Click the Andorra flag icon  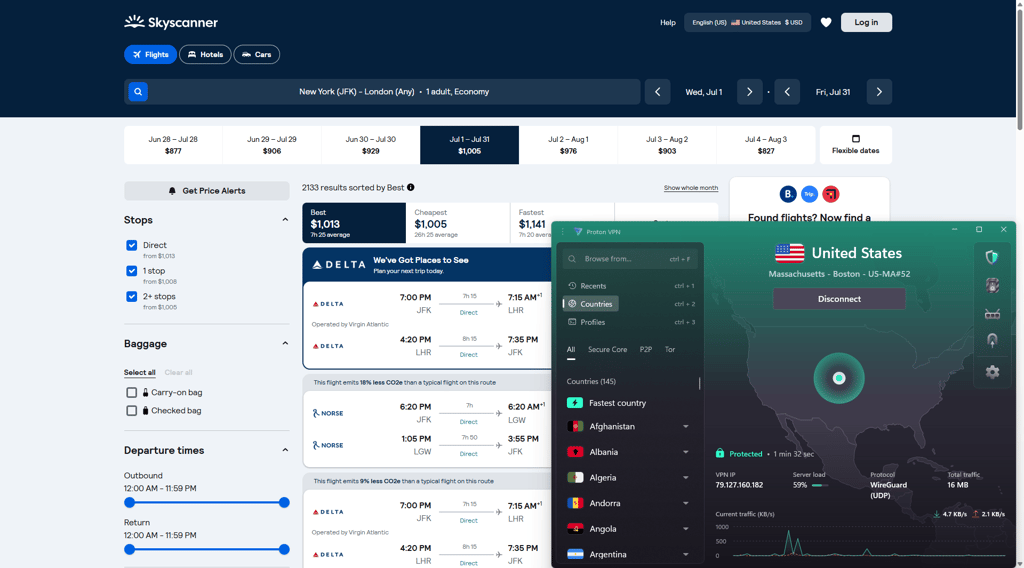(575, 503)
